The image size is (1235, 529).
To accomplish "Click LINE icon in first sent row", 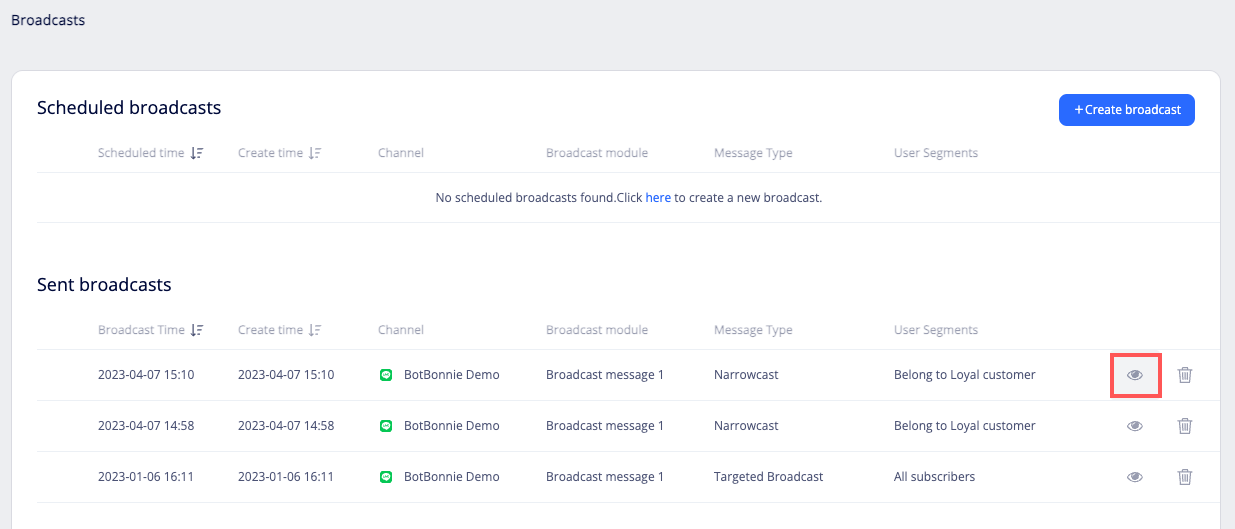I will (x=386, y=375).
